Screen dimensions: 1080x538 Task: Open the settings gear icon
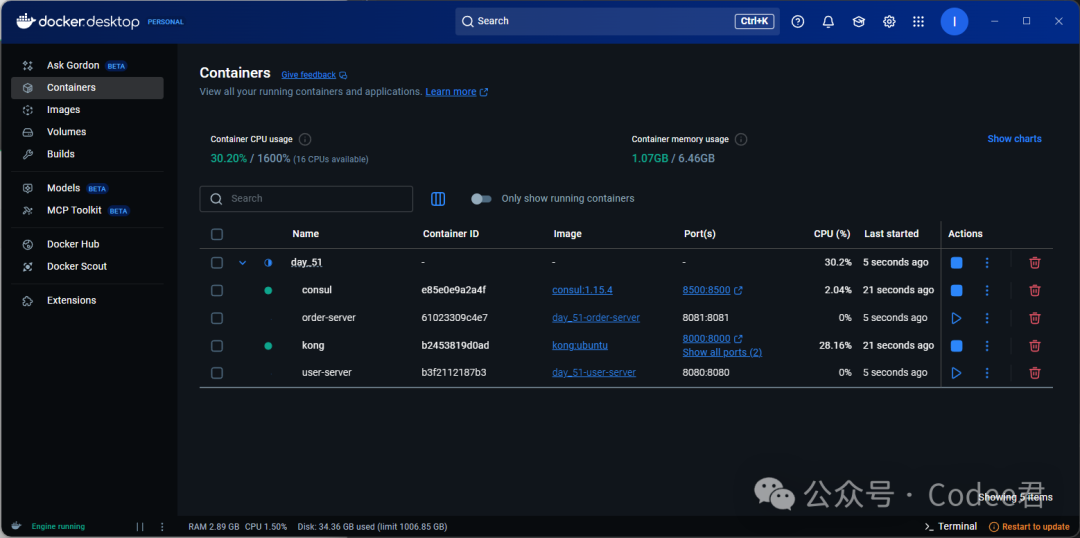tap(889, 21)
